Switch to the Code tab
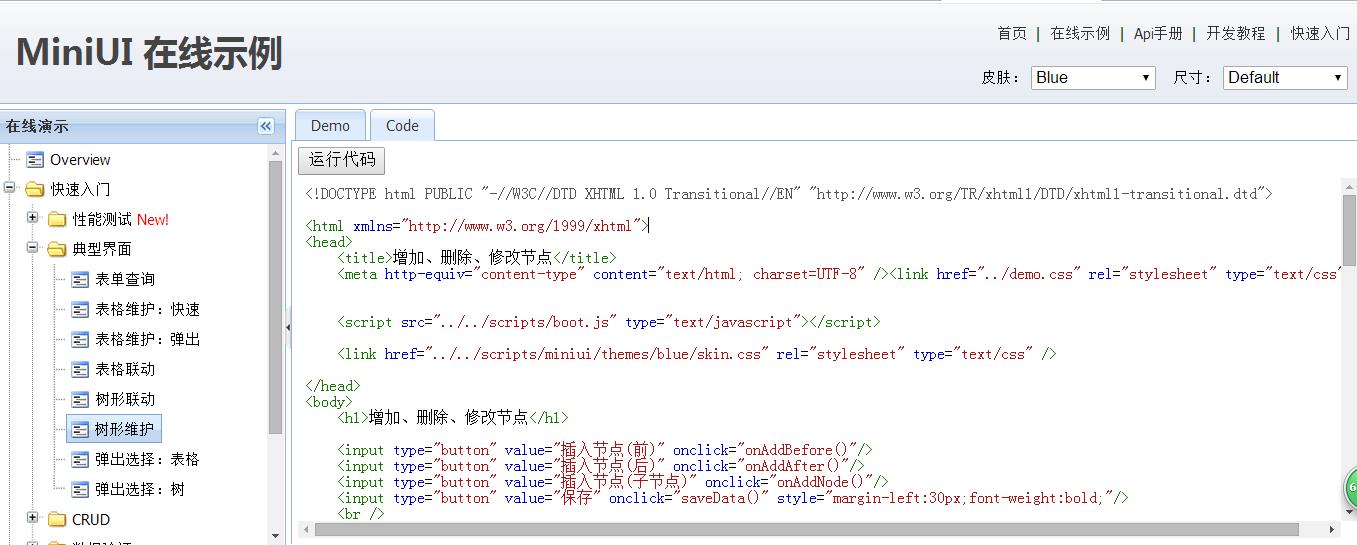Image resolution: width=1357 pixels, height=545 pixels. [x=402, y=126]
